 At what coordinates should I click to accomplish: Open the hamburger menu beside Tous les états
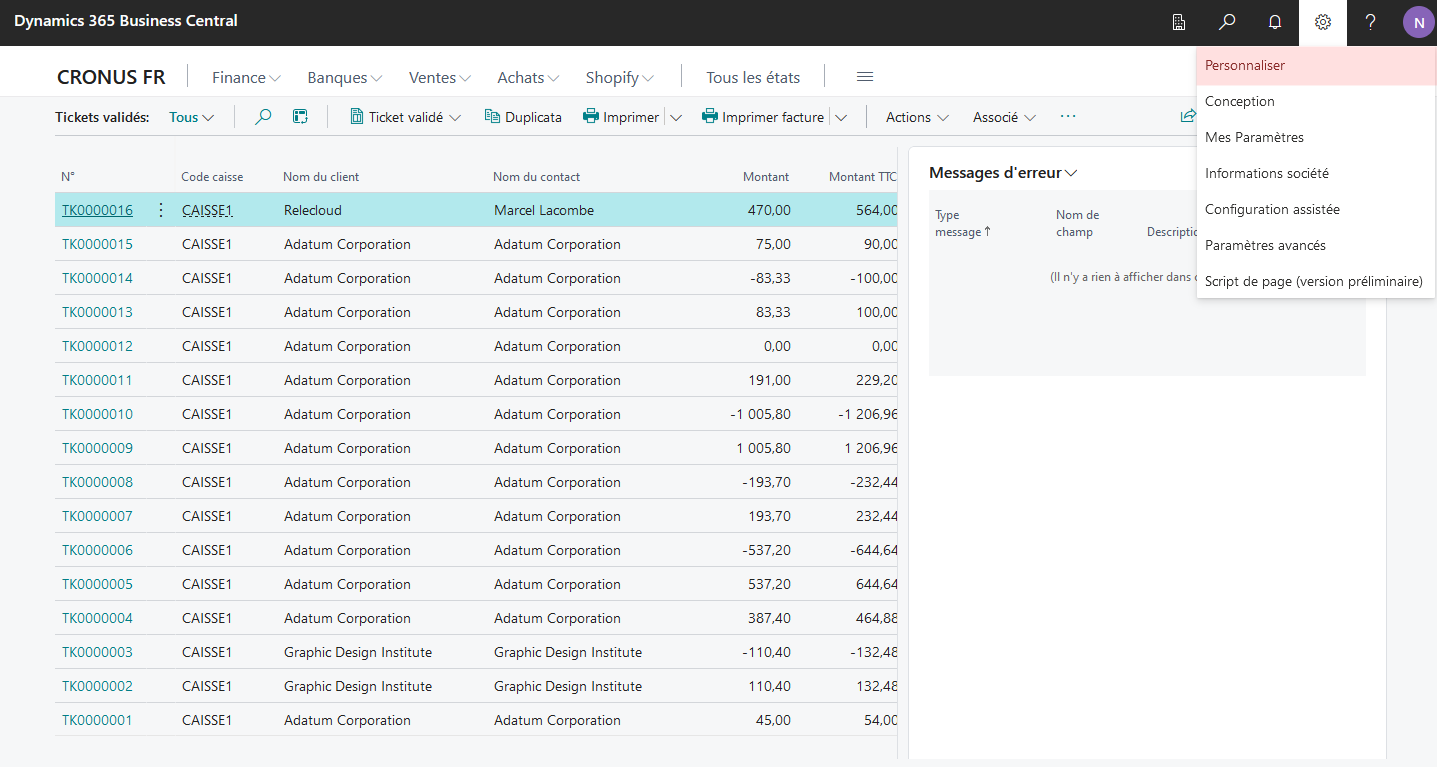[866, 77]
